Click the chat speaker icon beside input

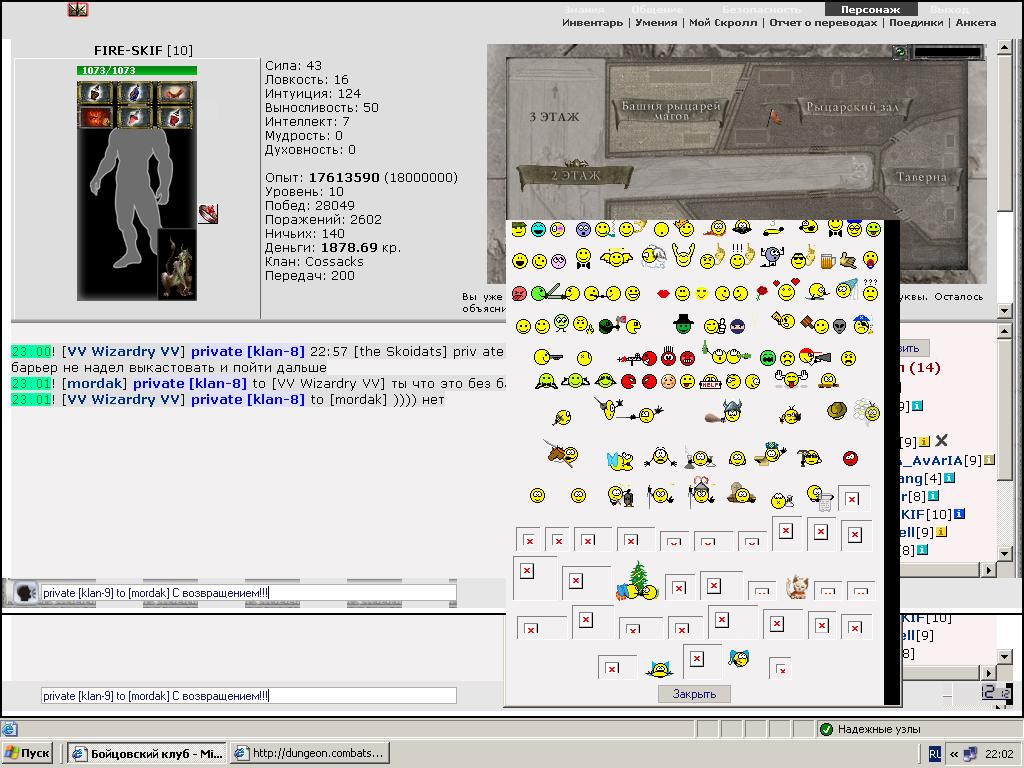click(25, 592)
